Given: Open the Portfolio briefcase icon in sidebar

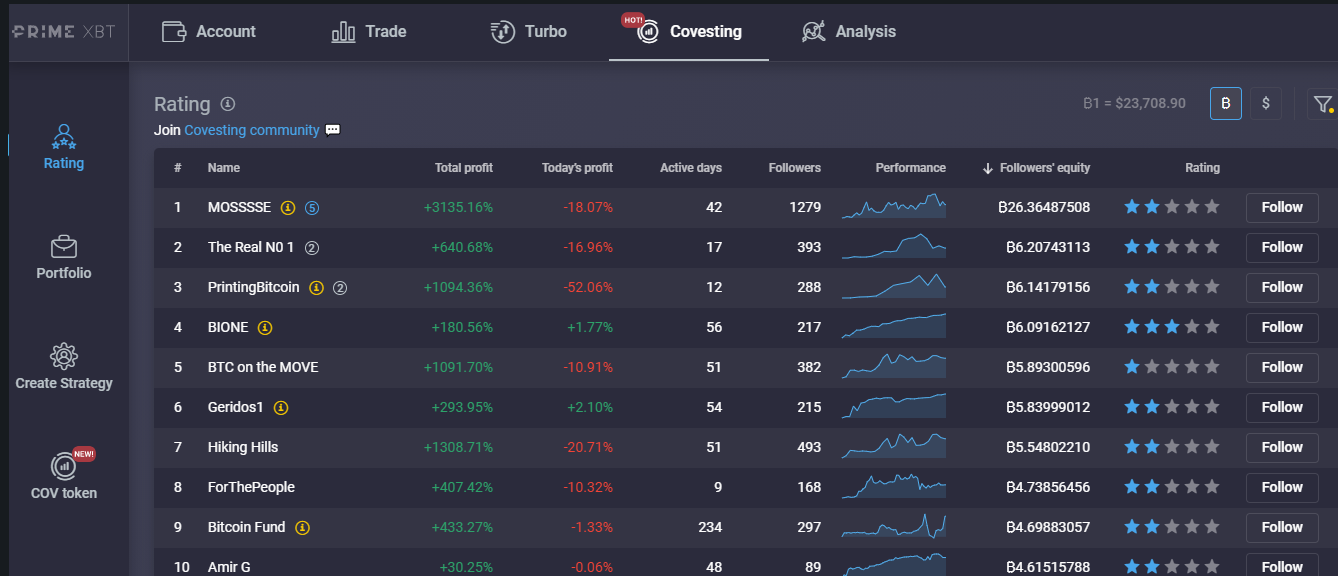Looking at the screenshot, I should point(64,246).
